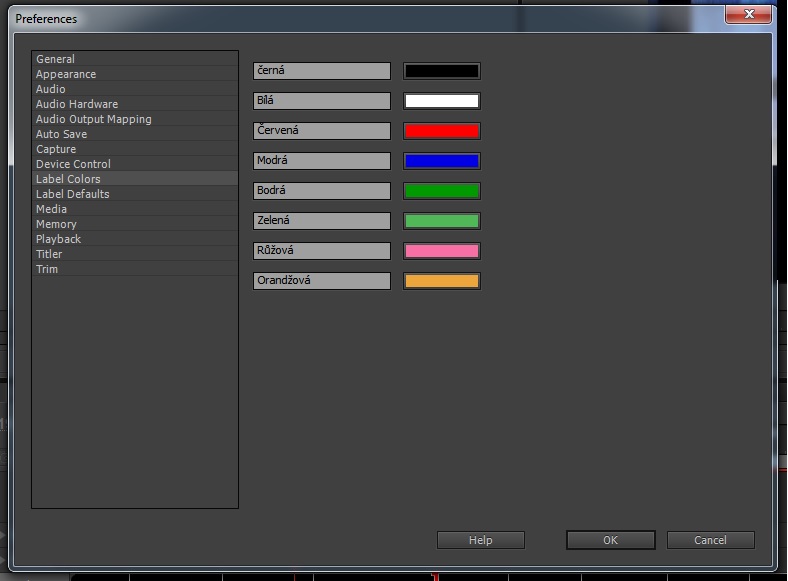Click the Zelená label name field

tap(322, 221)
